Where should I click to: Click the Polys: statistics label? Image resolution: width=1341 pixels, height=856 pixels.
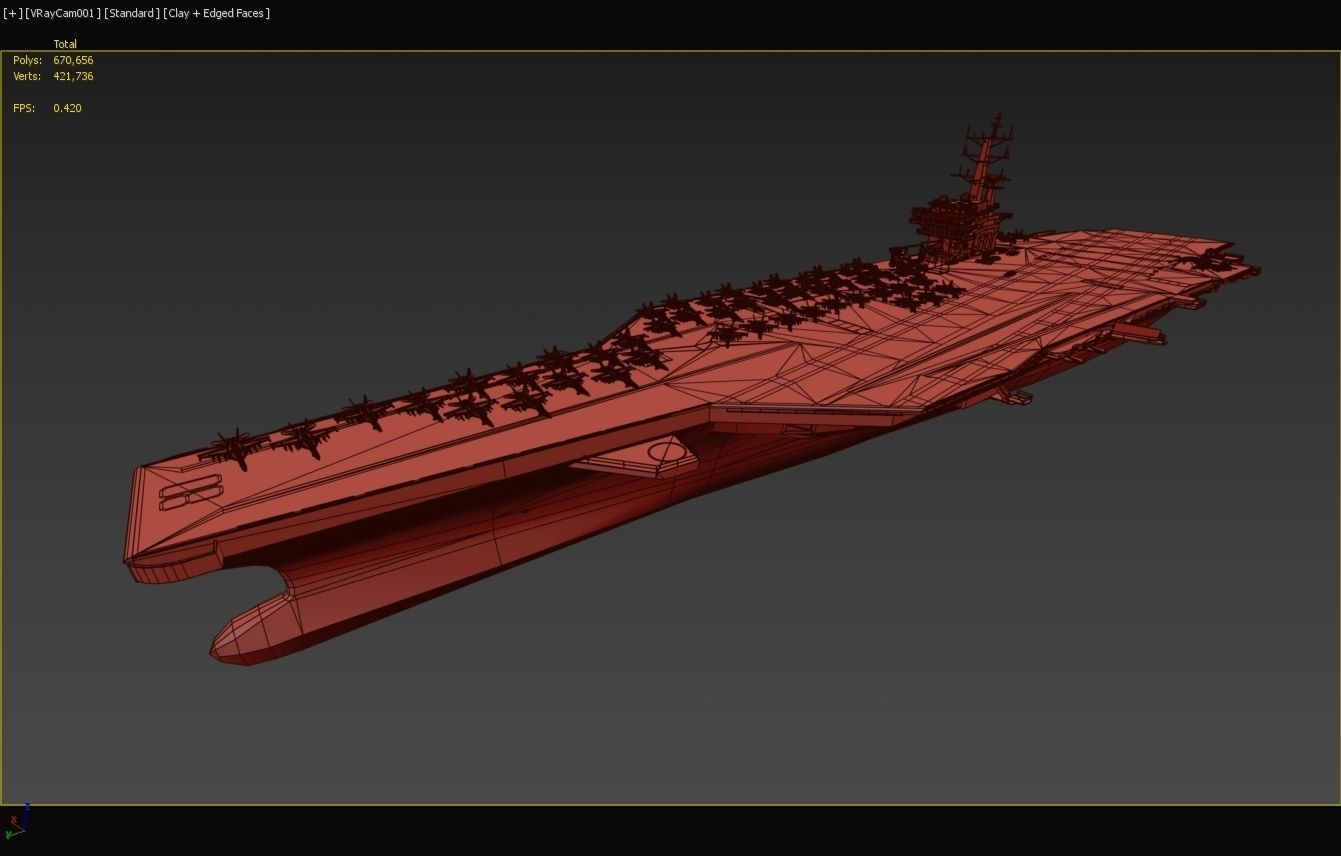27,60
